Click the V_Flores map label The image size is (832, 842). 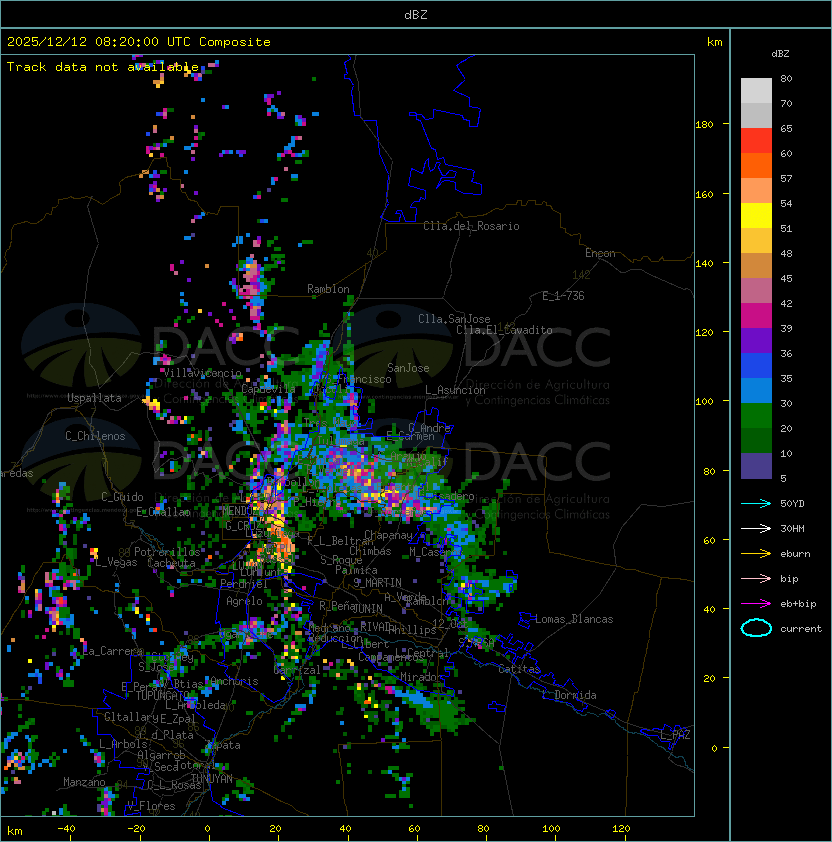(x=151, y=806)
